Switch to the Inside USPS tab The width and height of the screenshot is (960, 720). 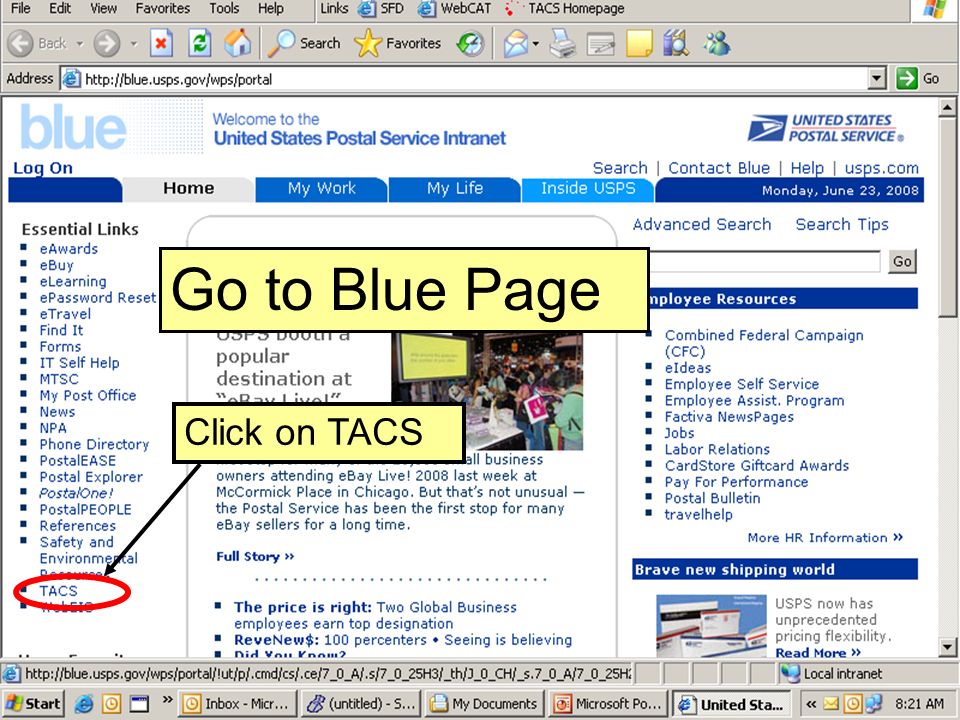(588, 189)
